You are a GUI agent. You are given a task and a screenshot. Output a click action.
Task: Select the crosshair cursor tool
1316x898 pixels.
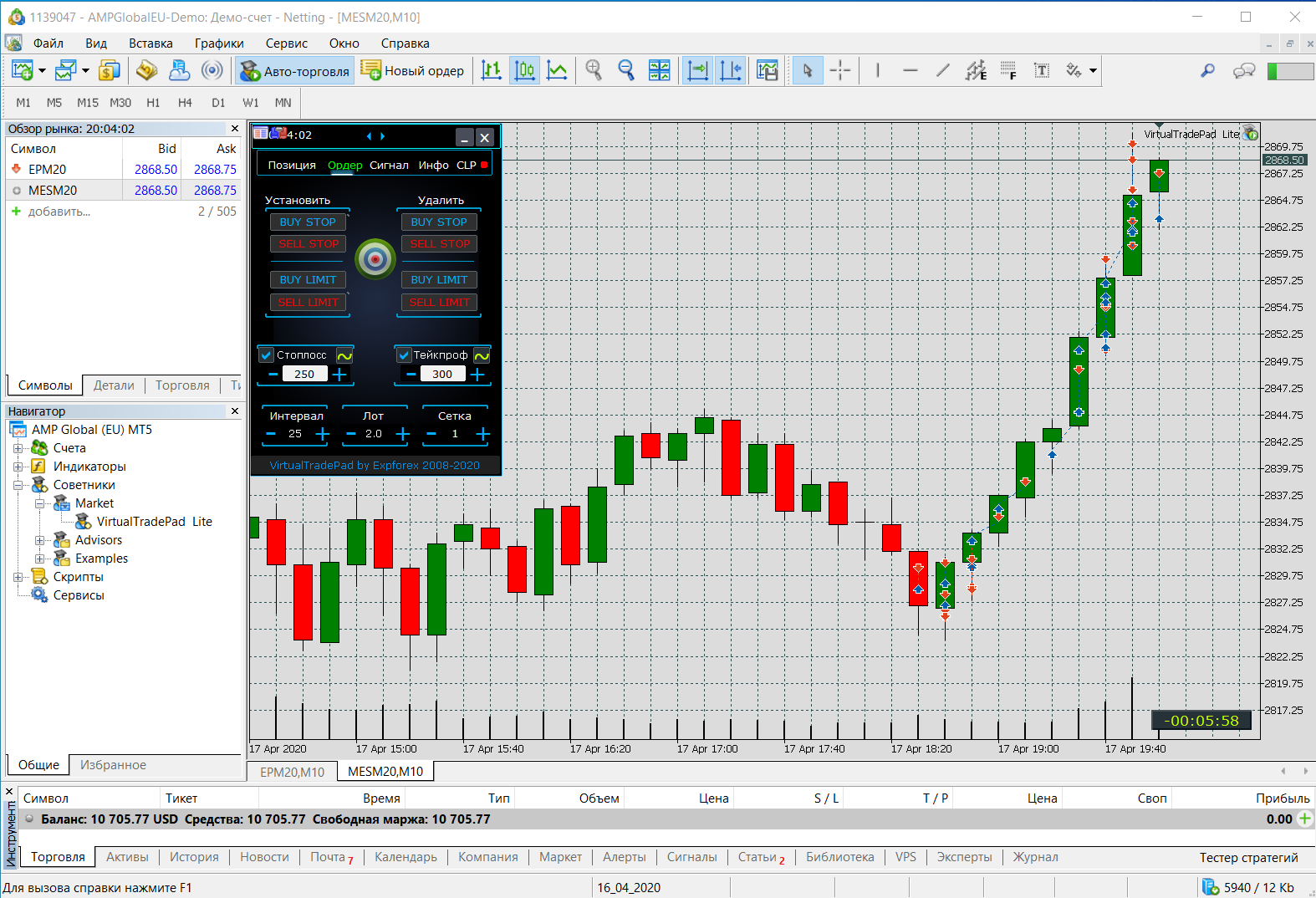point(840,71)
